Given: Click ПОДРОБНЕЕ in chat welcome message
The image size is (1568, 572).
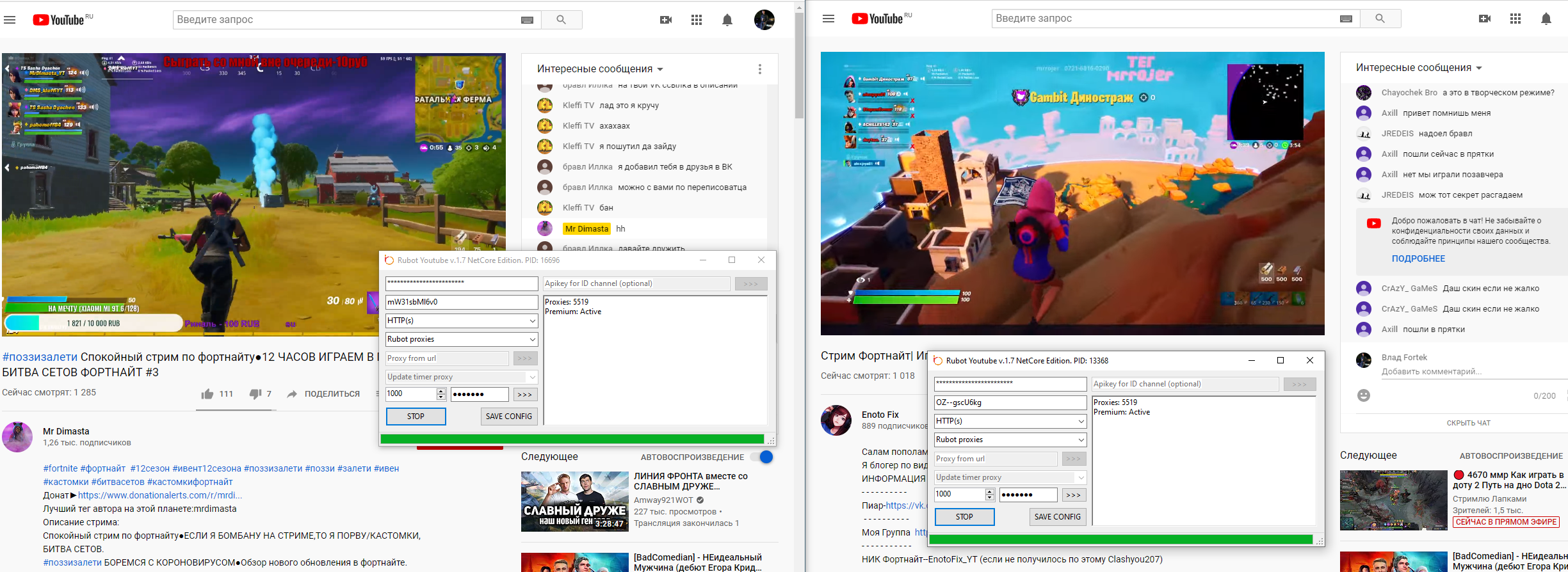Looking at the screenshot, I should 1418,258.
